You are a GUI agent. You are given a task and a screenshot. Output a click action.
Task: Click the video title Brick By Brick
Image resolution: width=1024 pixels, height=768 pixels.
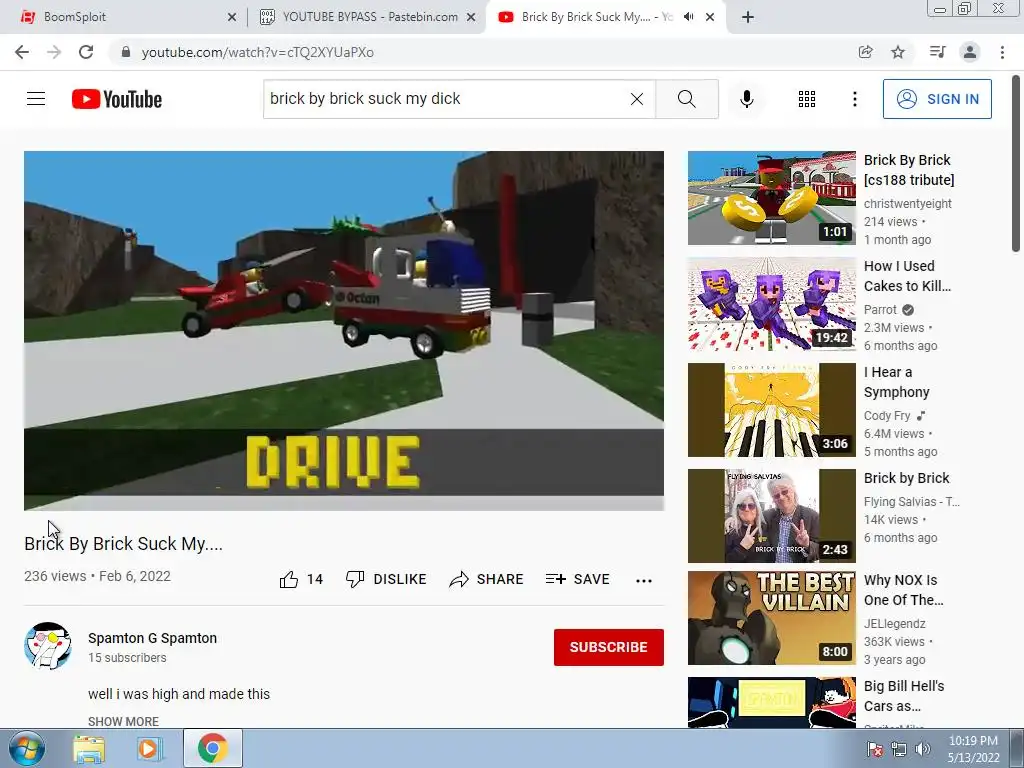click(123, 543)
